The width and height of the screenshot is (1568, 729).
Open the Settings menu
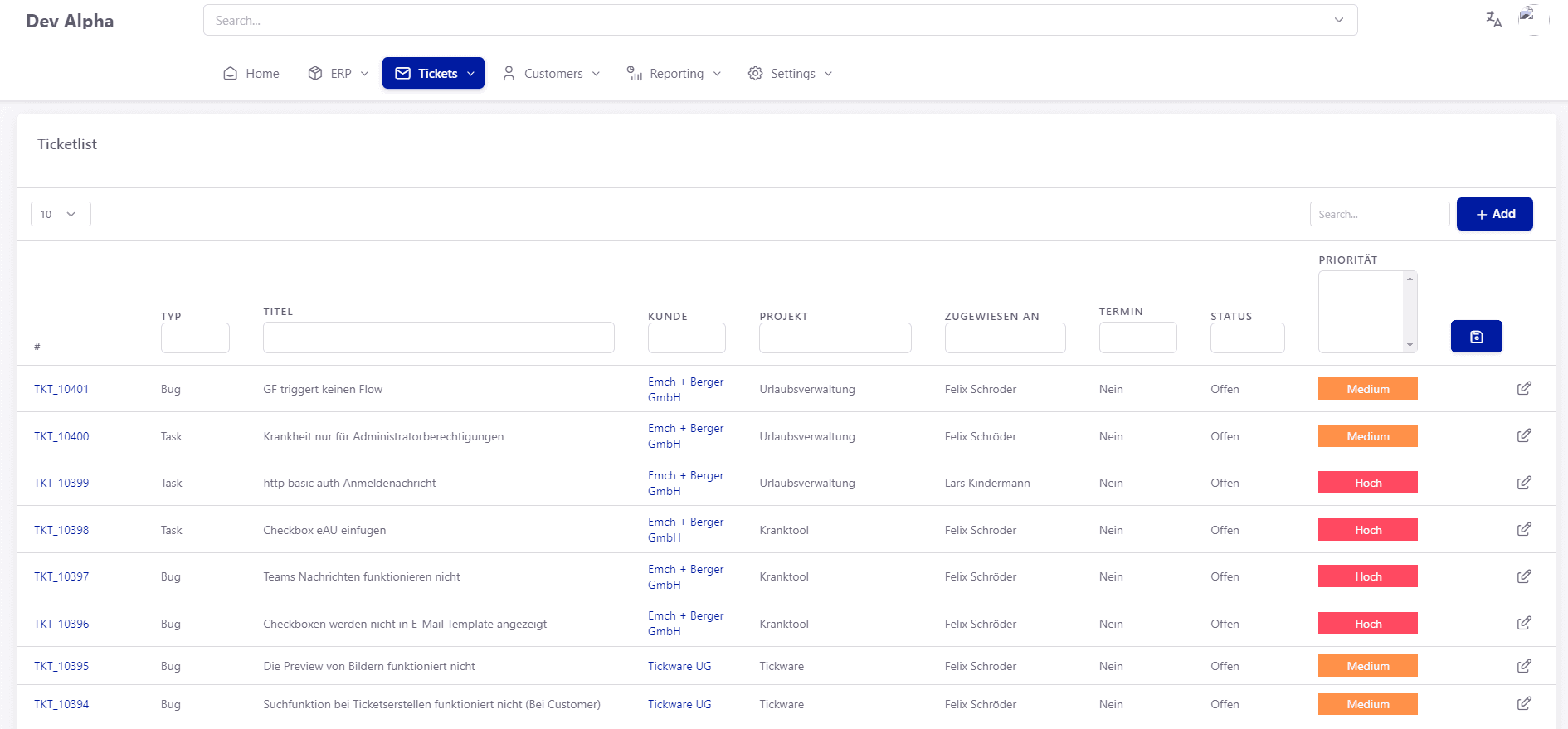click(x=790, y=73)
